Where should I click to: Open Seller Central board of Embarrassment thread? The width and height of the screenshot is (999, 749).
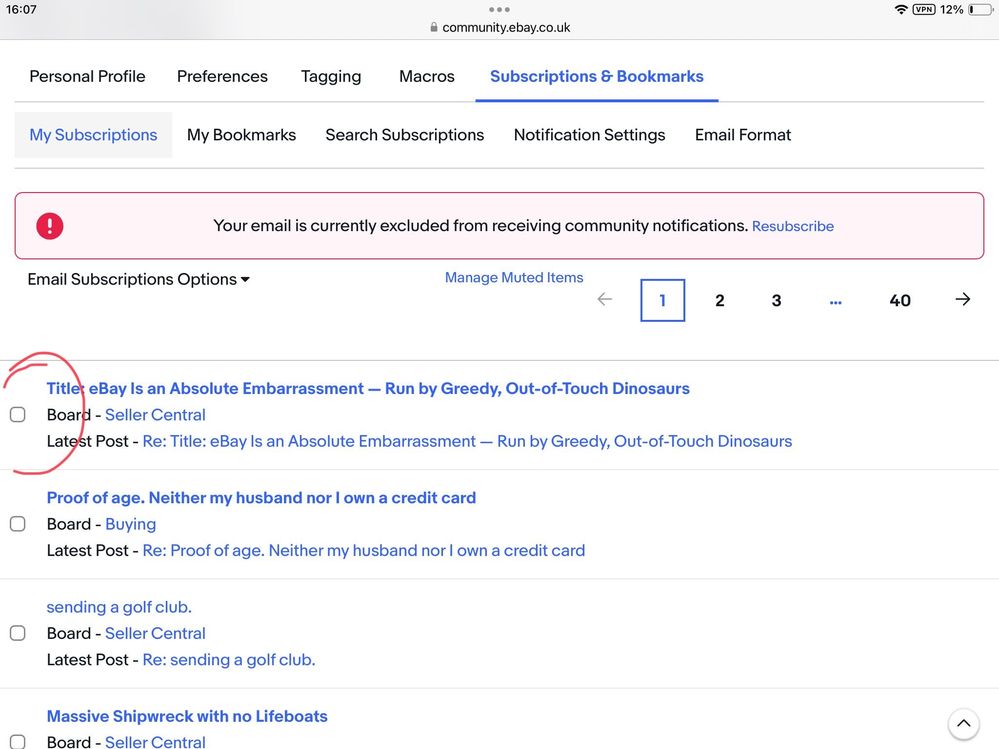click(155, 415)
